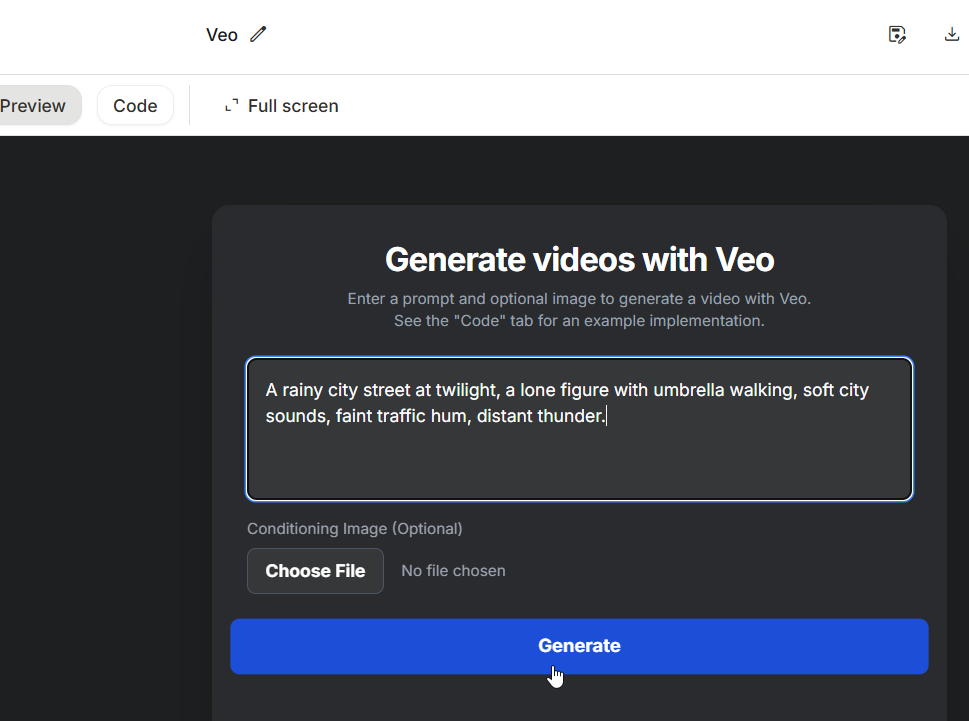Click the 'See the "Code" tab' hint text
The width and height of the screenshot is (969, 721).
pyautogui.click(x=579, y=321)
